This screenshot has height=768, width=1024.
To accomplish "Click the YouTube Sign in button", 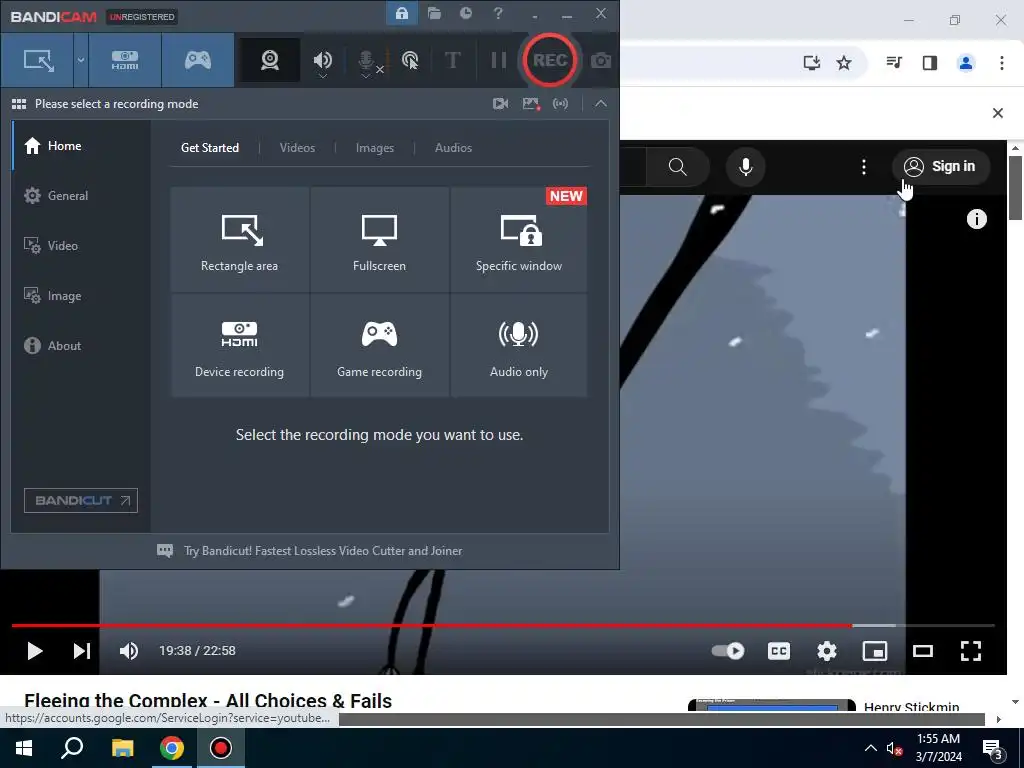I will [x=940, y=167].
